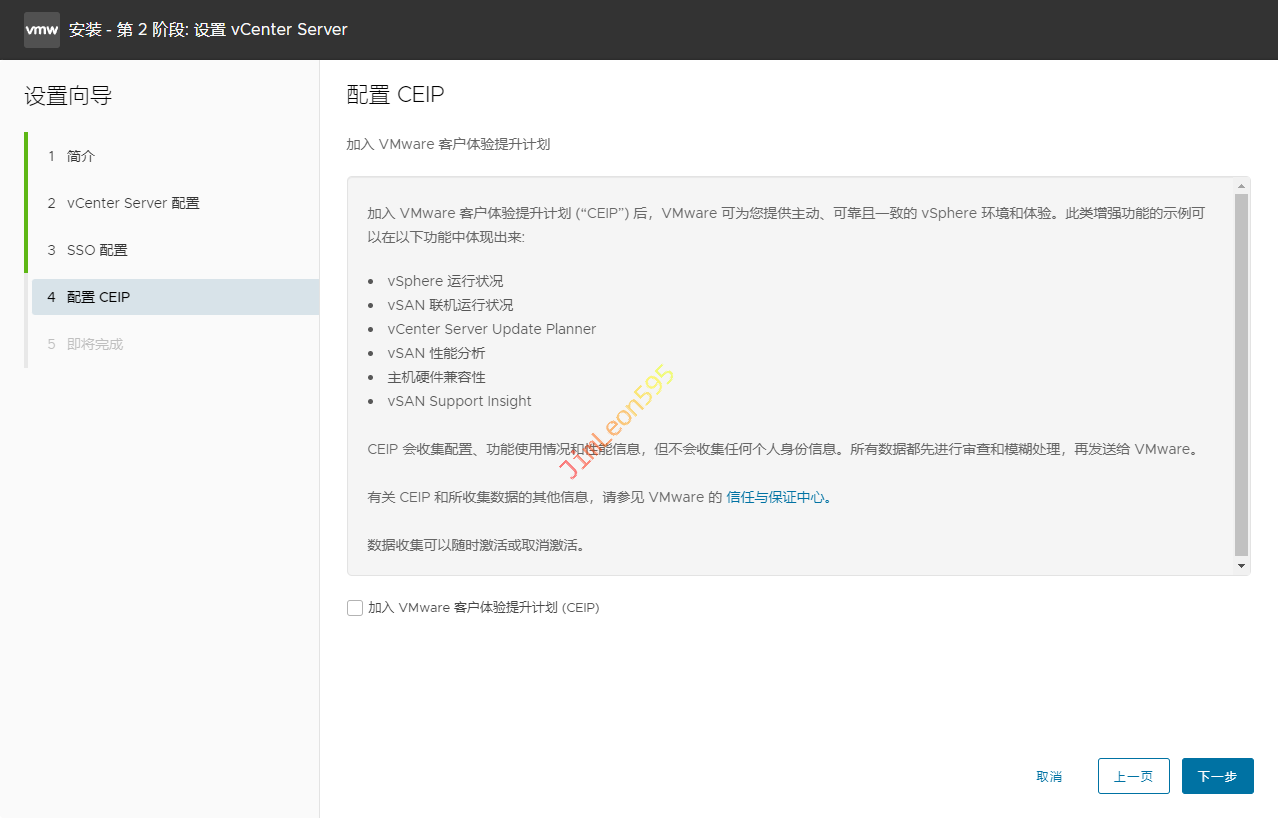Go to wizard step 1 简介
The width and height of the screenshot is (1278, 818).
(x=80, y=156)
